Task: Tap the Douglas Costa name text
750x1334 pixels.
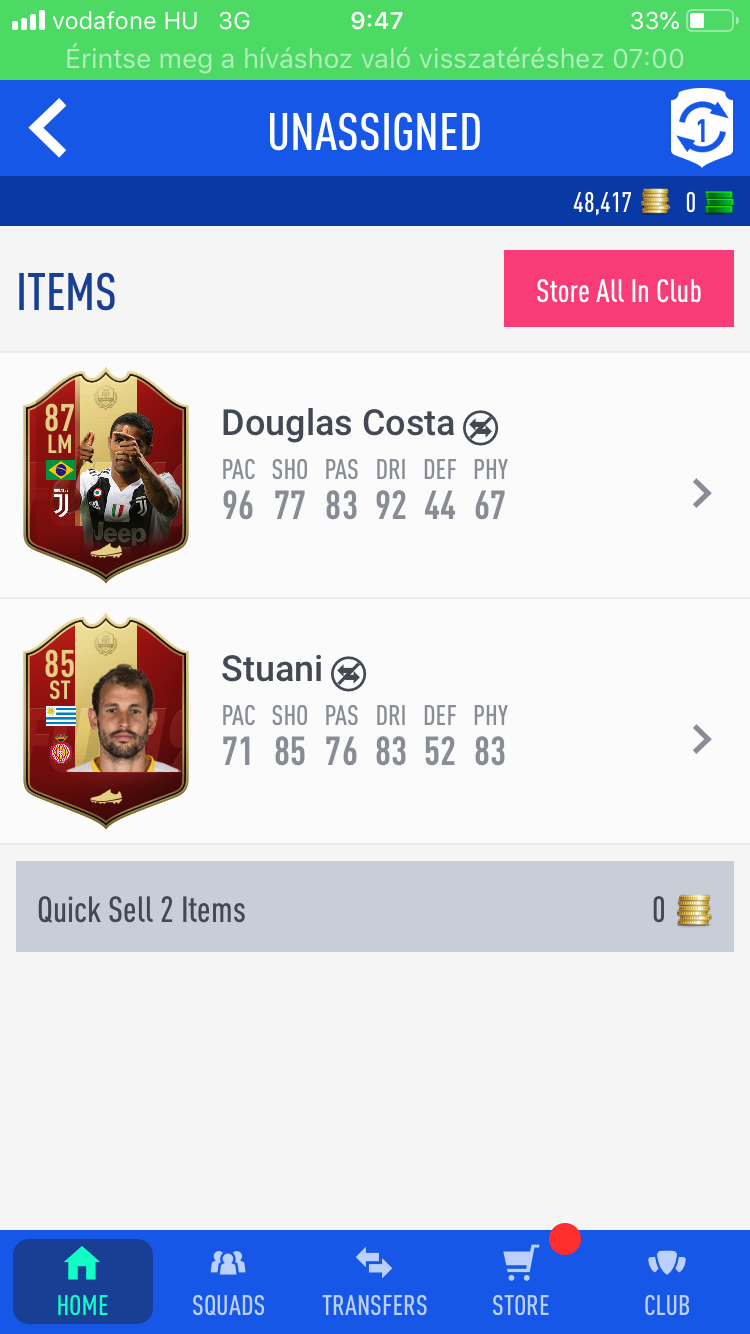Action: [x=338, y=424]
